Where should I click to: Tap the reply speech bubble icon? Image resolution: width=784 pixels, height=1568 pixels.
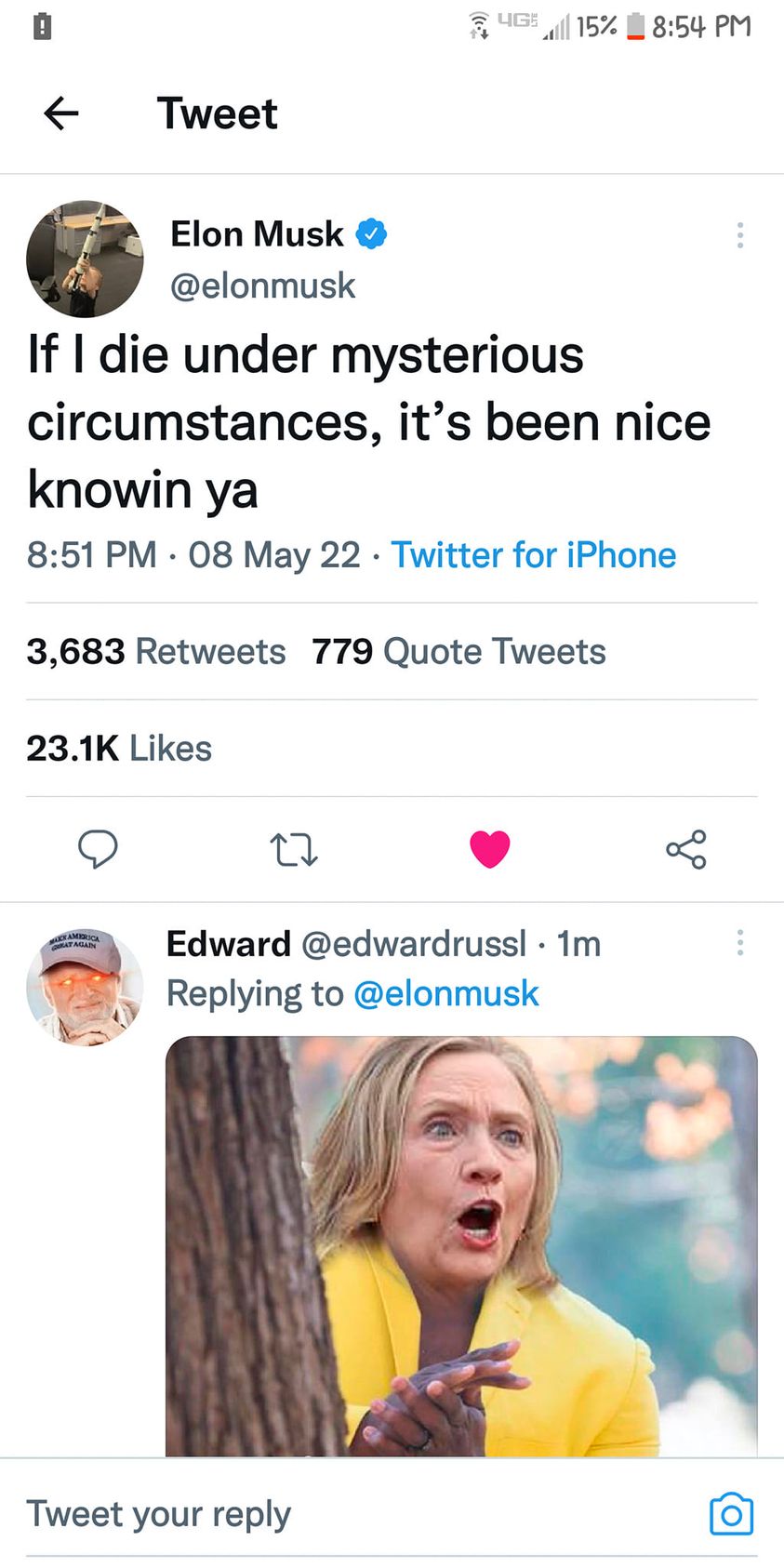point(98,848)
